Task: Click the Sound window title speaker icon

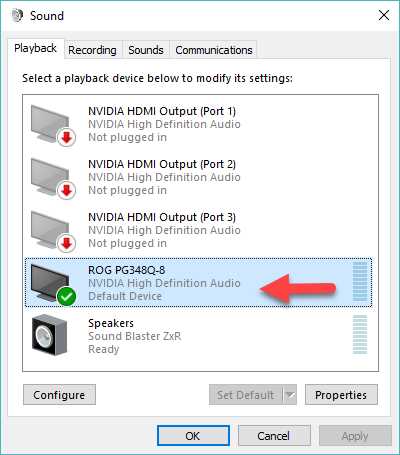Action: point(17,15)
